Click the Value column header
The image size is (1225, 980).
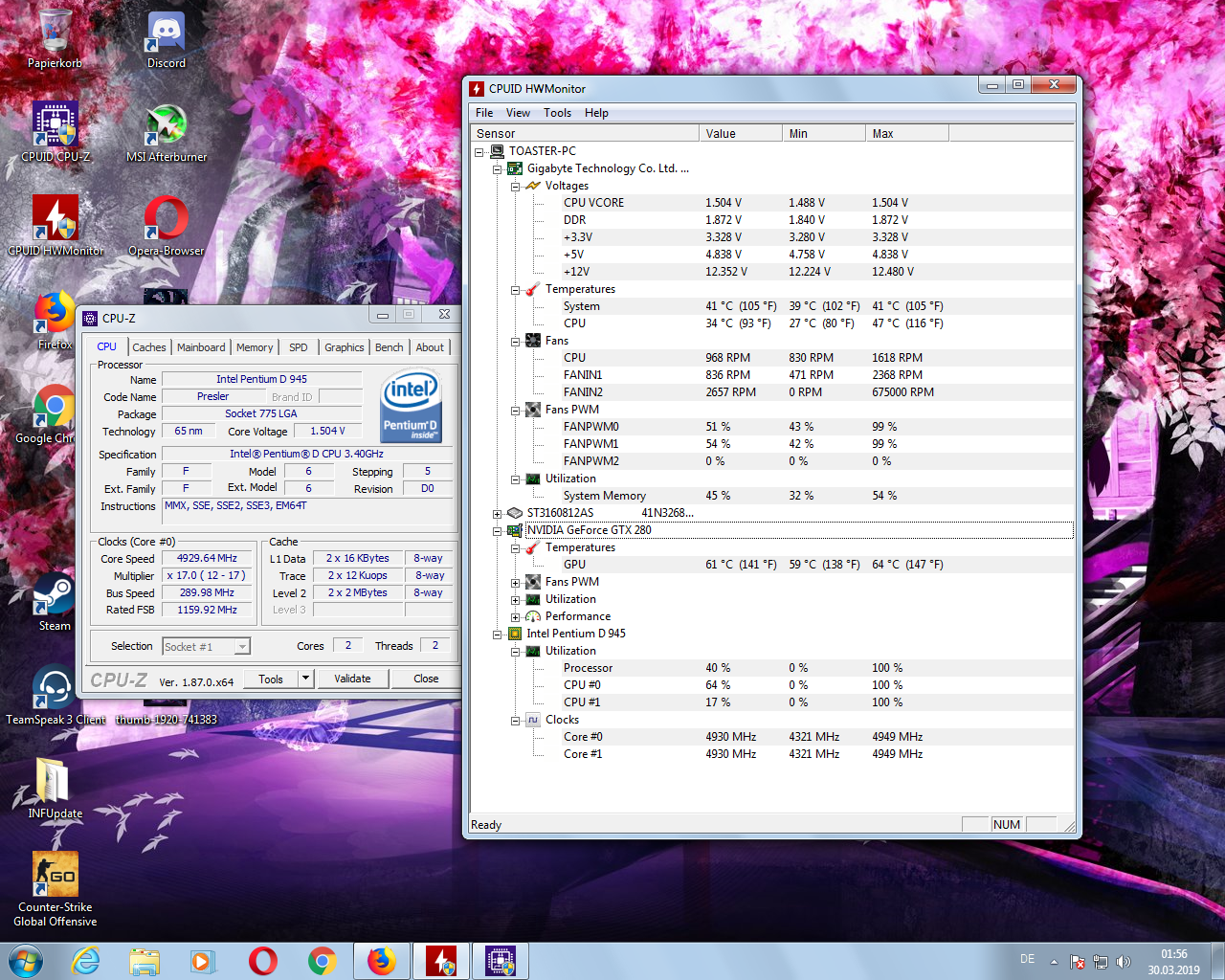741,134
